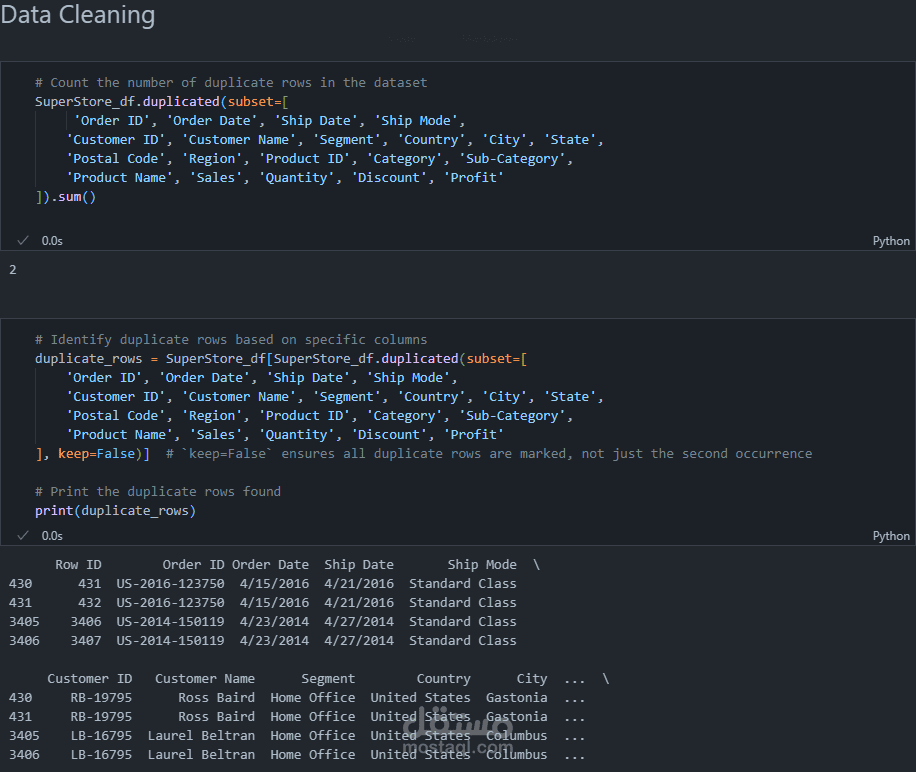Click the success checkmark on the second cell

click(x=22, y=535)
